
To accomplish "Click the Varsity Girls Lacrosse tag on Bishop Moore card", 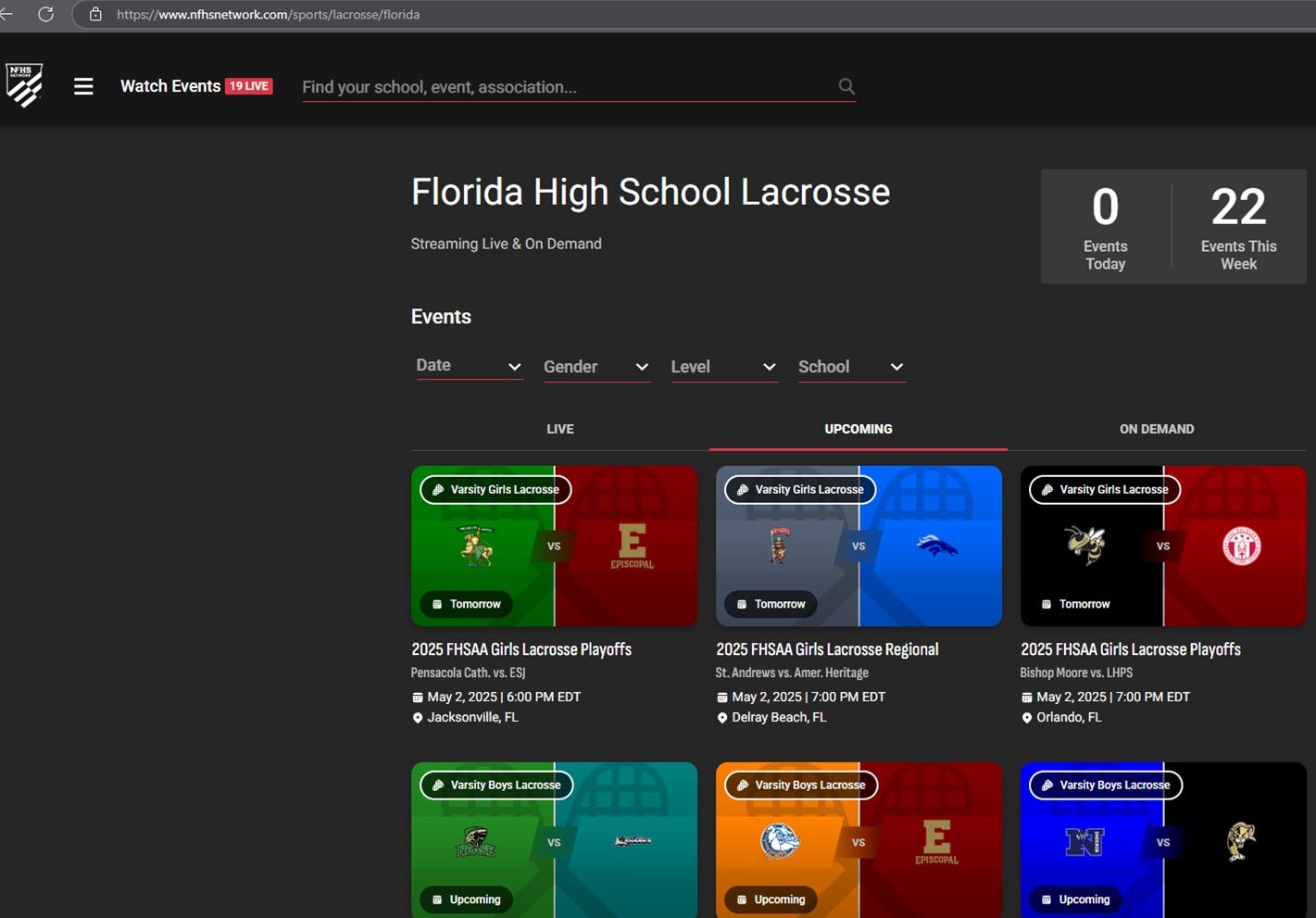I will [1105, 489].
